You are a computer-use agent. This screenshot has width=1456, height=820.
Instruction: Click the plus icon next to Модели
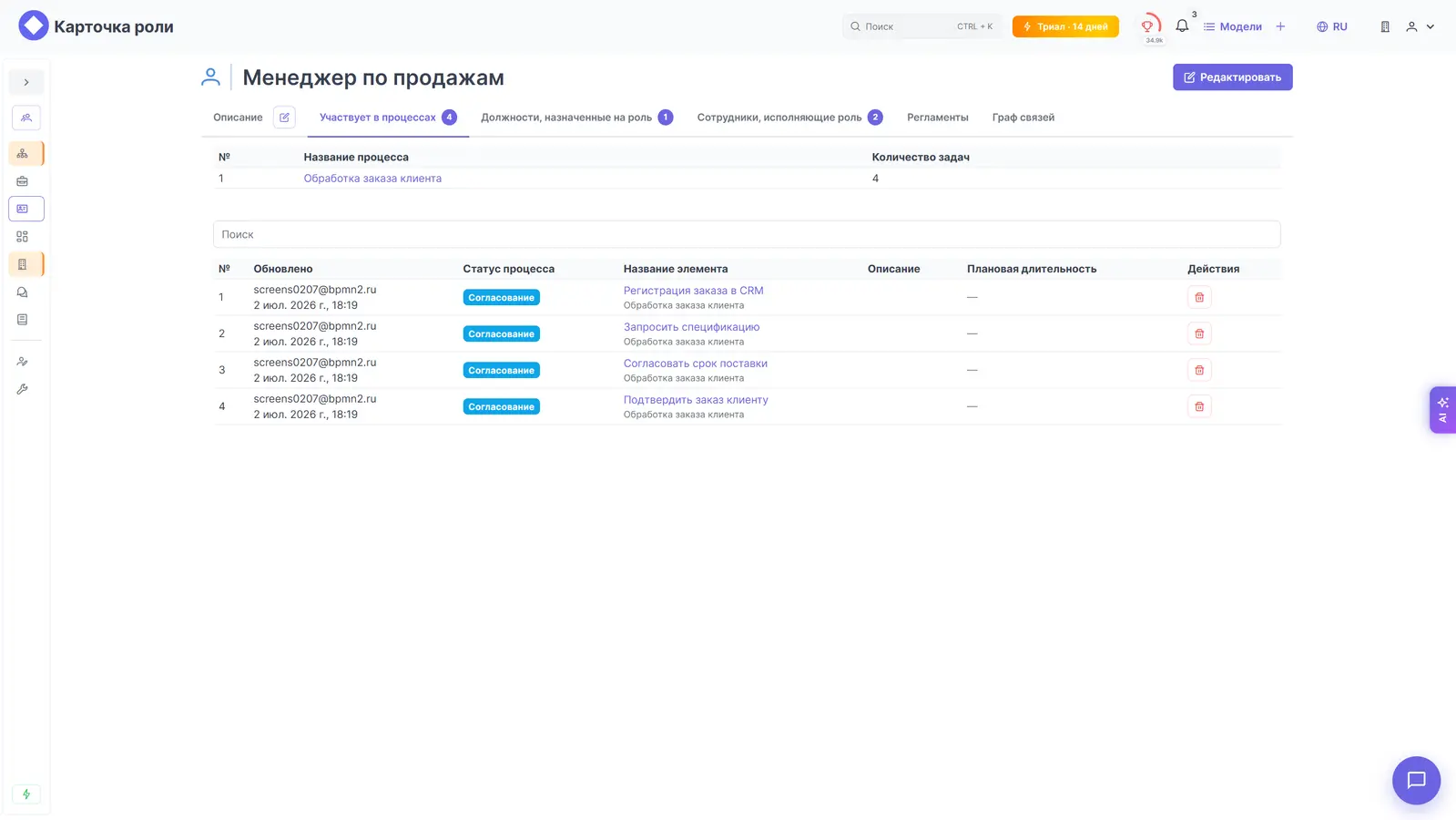click(x=1280, y=26)
